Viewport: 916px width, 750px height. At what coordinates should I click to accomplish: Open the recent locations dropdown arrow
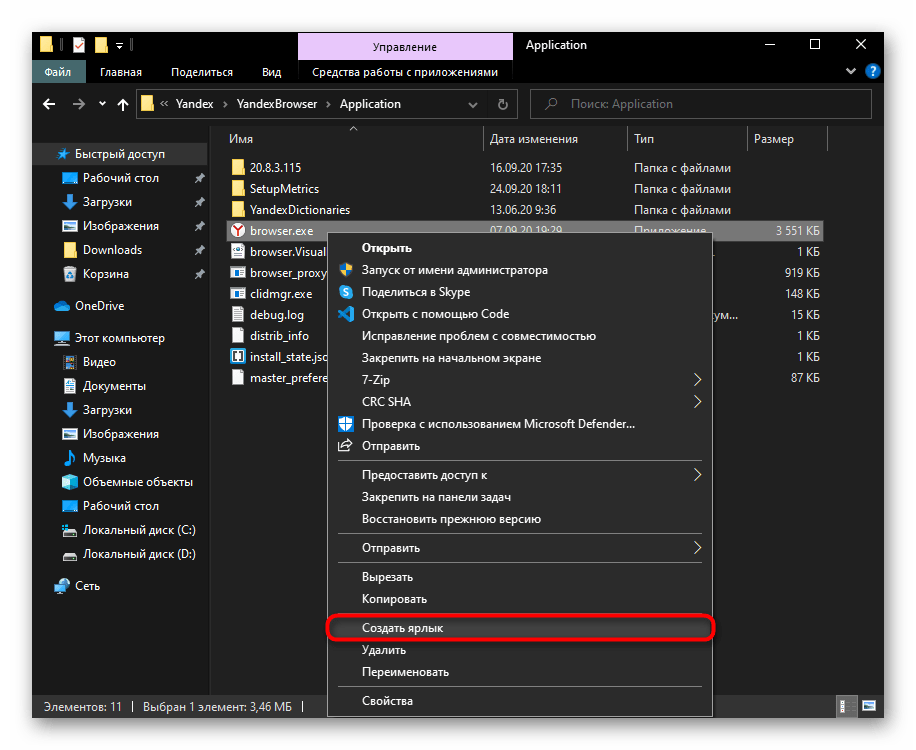(x=102, y=104)
